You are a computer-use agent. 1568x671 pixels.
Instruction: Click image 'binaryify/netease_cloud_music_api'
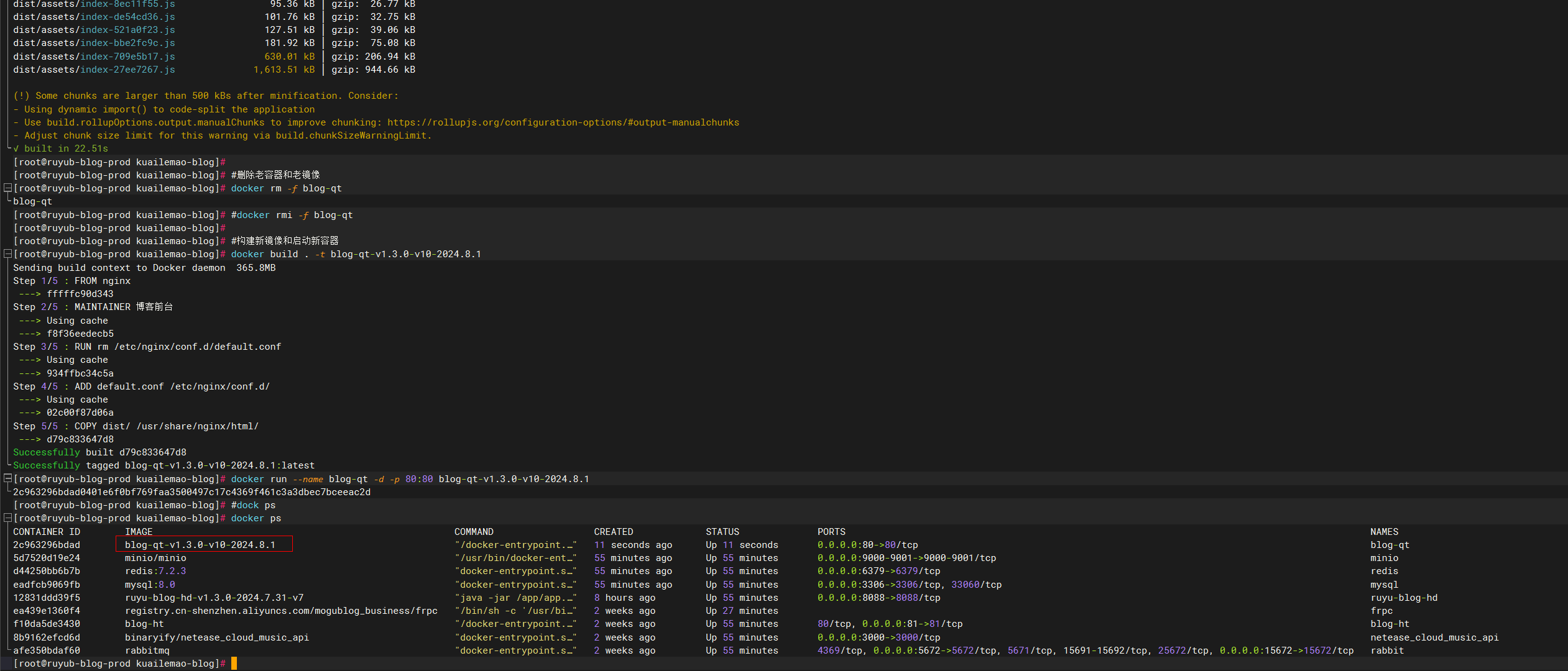pyautogui.click(x=217, y=637)
